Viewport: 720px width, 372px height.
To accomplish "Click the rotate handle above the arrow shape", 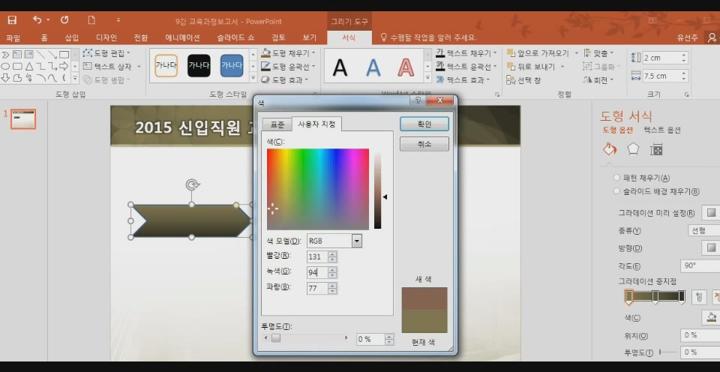I will tap(192, 185).
